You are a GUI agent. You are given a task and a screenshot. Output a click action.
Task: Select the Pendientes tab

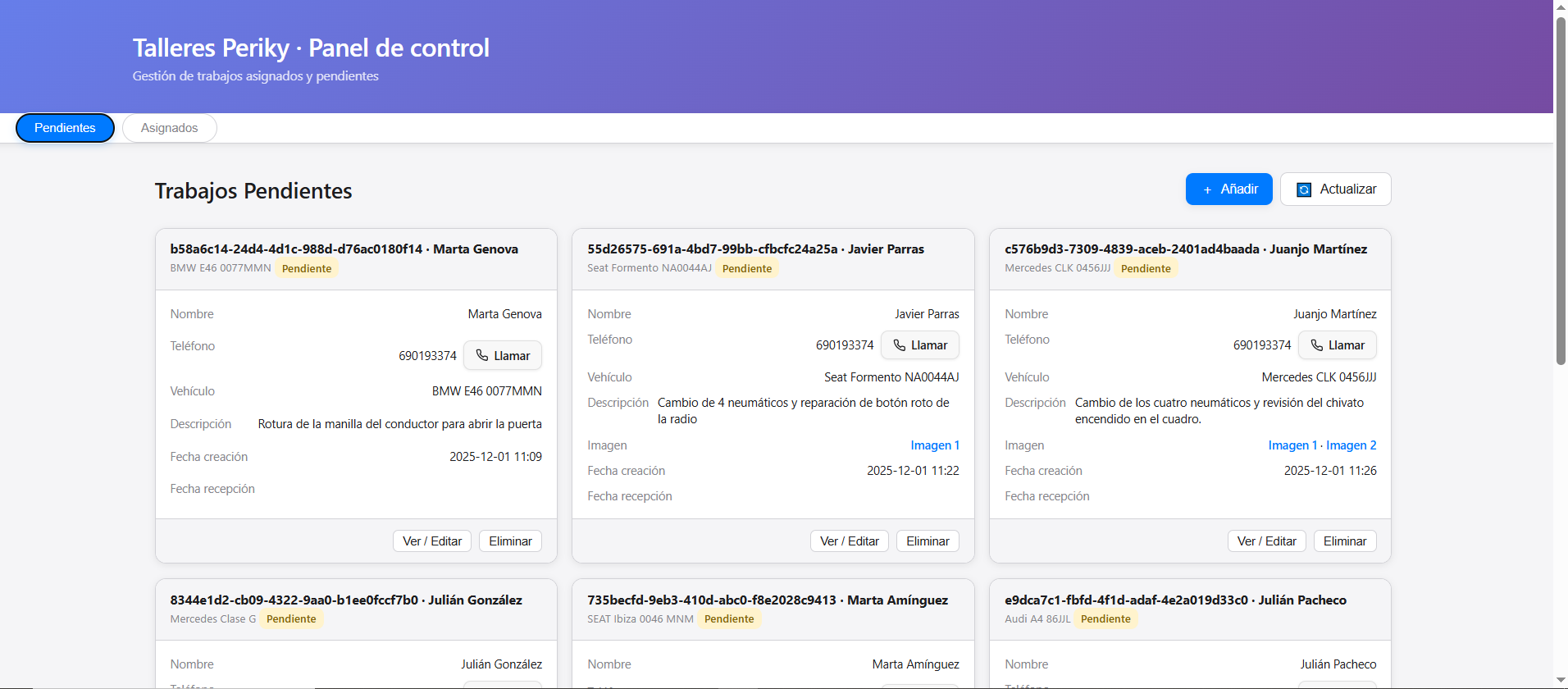point(65,128)
